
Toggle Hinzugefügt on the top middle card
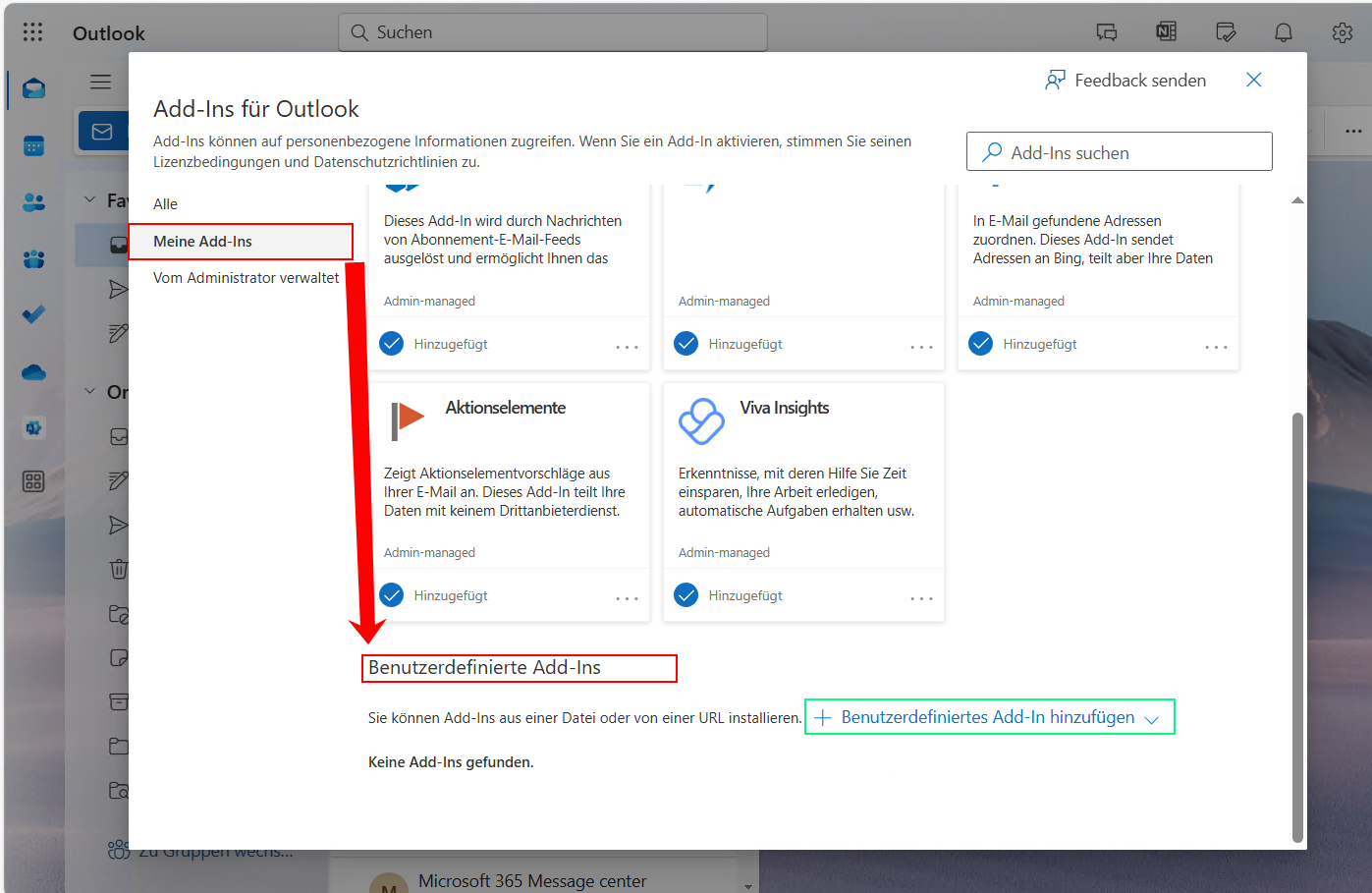686,344
